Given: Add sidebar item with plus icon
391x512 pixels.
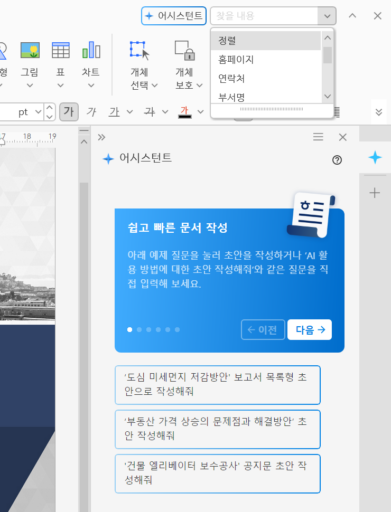Looking at the screenshot, I should tap(375, 193).
